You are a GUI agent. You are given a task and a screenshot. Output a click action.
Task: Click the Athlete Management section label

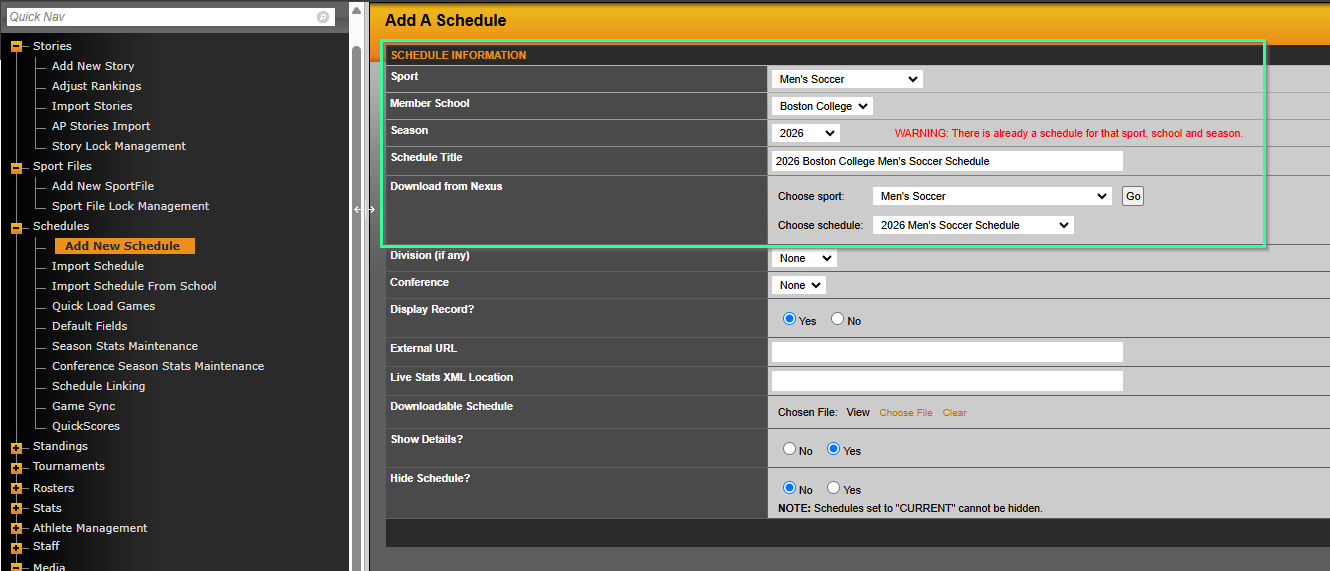point(90,528)
